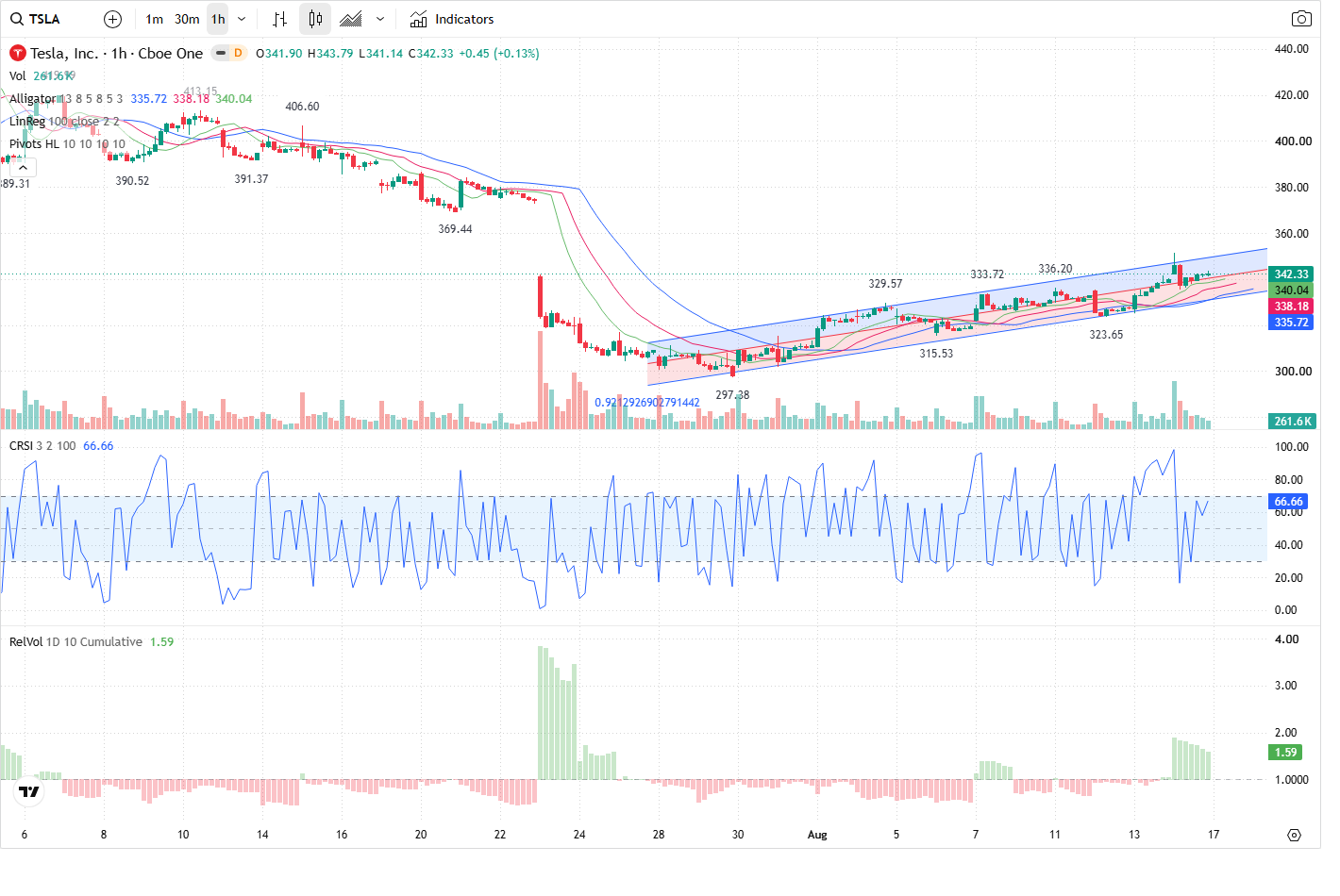Click the 333.72 pivot high label

[987, 274]
